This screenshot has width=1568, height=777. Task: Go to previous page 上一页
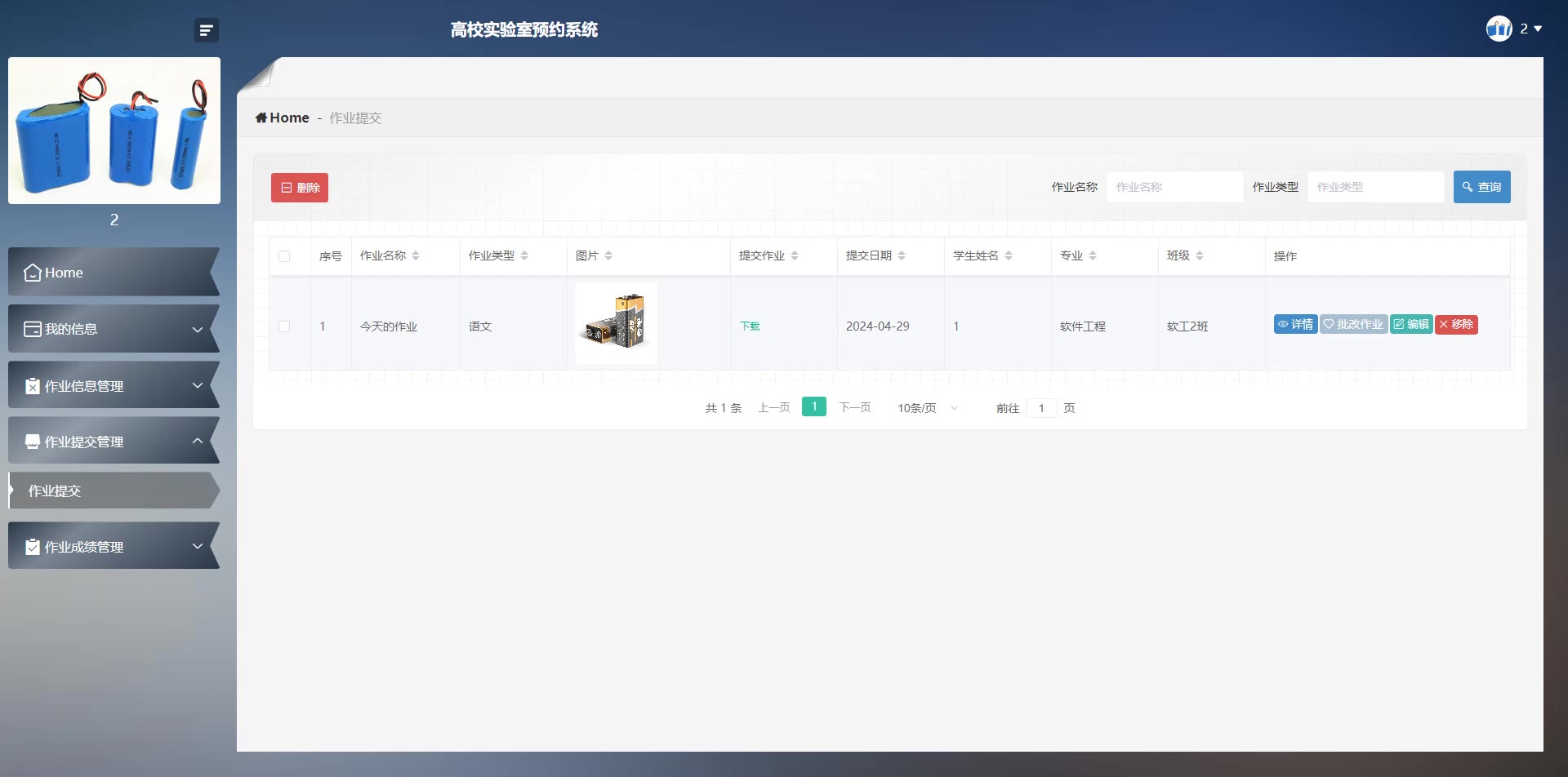coord(773,407)
